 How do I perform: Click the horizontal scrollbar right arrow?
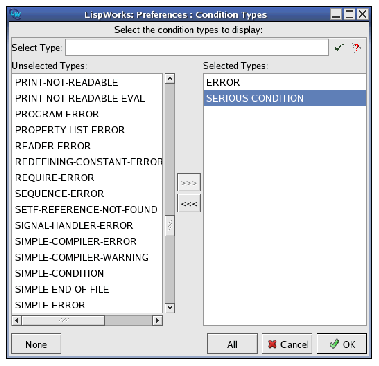click(x=157, y=320)
